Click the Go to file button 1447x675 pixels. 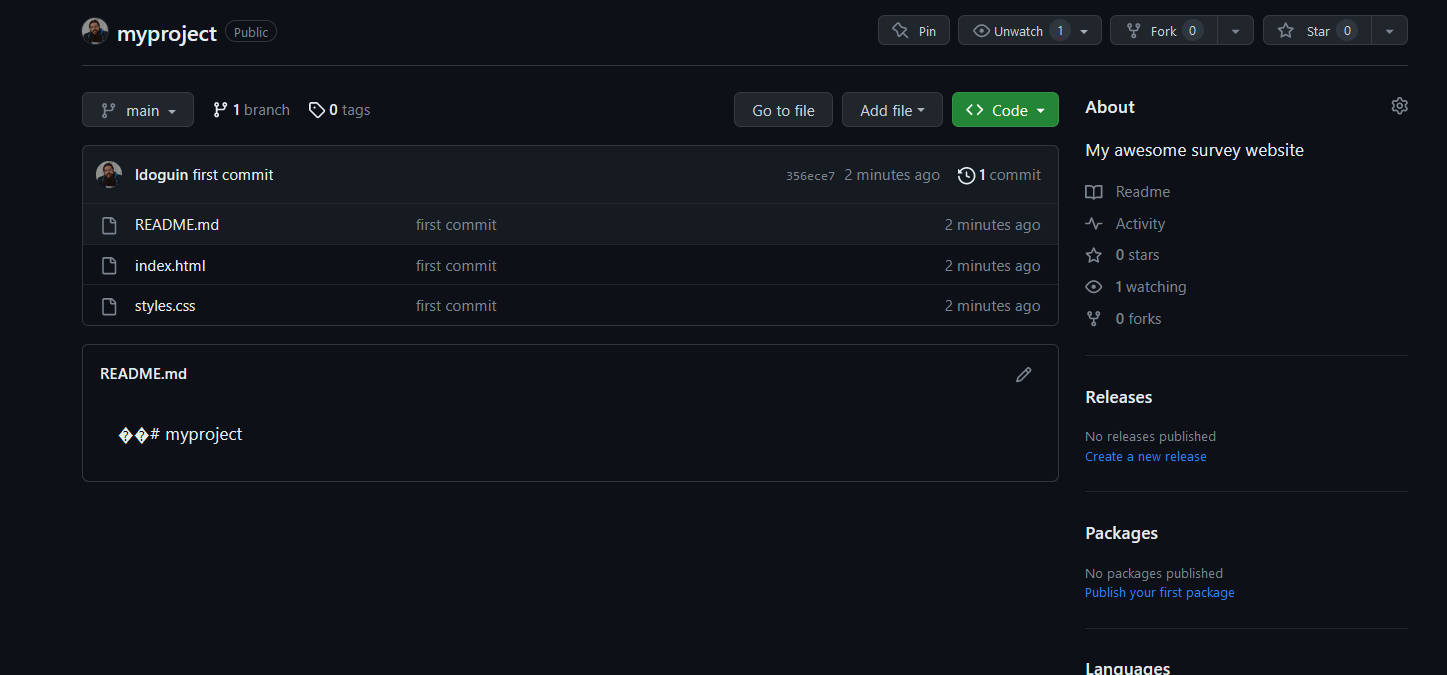point(783,110)
